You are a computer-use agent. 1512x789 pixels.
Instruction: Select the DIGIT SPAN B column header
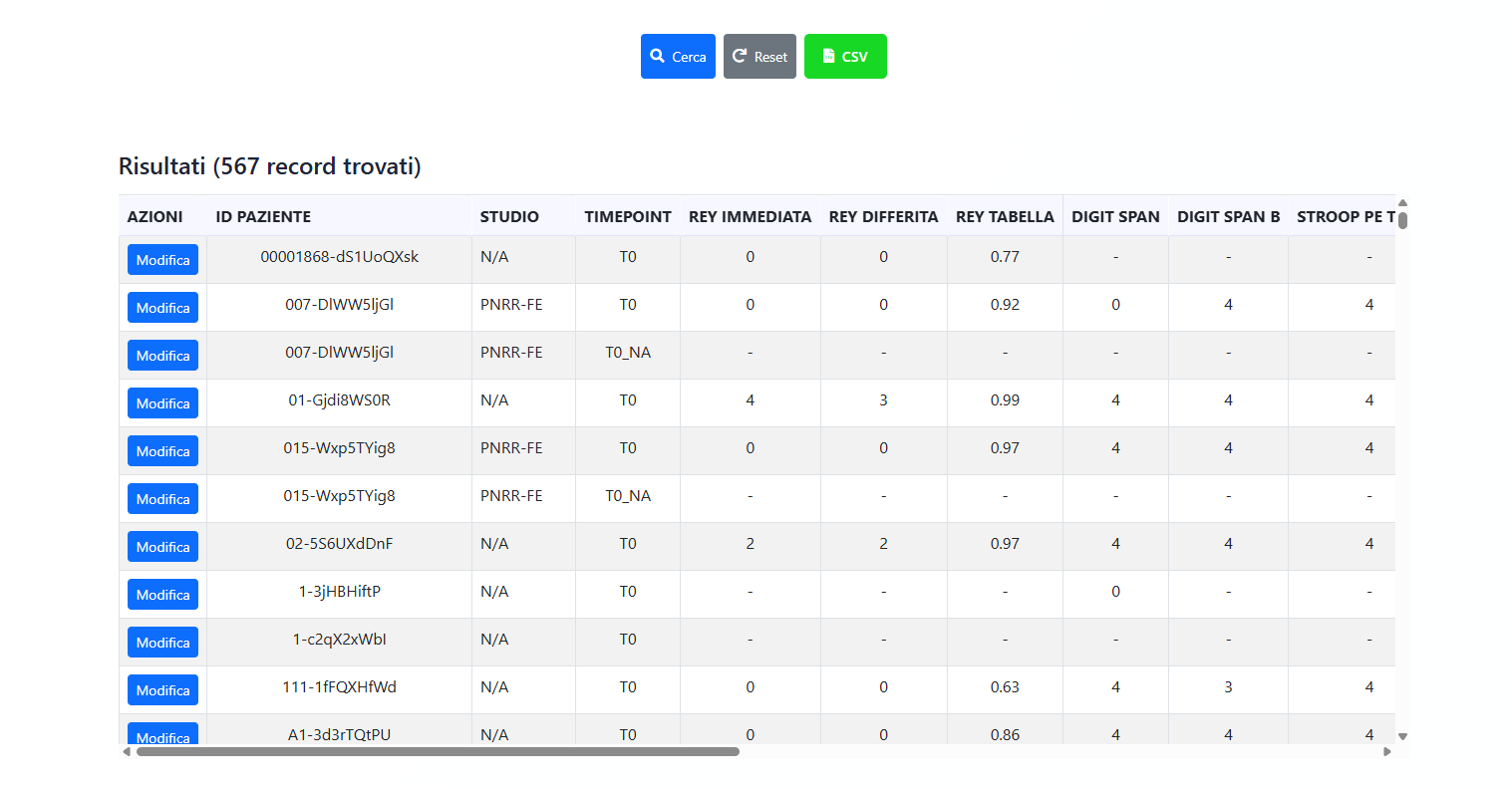1228,216
